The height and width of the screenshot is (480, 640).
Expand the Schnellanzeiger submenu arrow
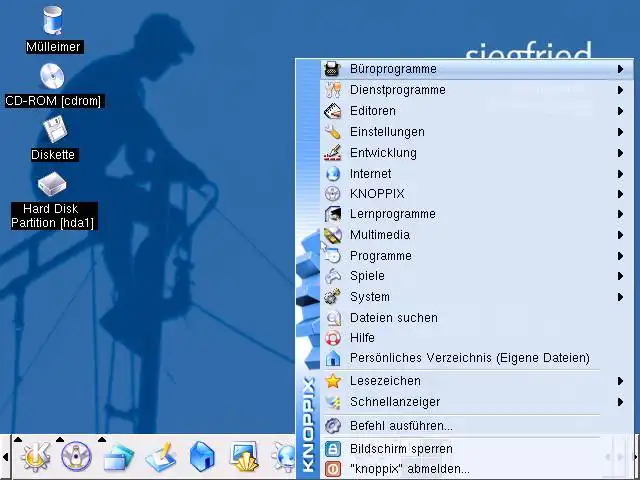pos(620,402)
